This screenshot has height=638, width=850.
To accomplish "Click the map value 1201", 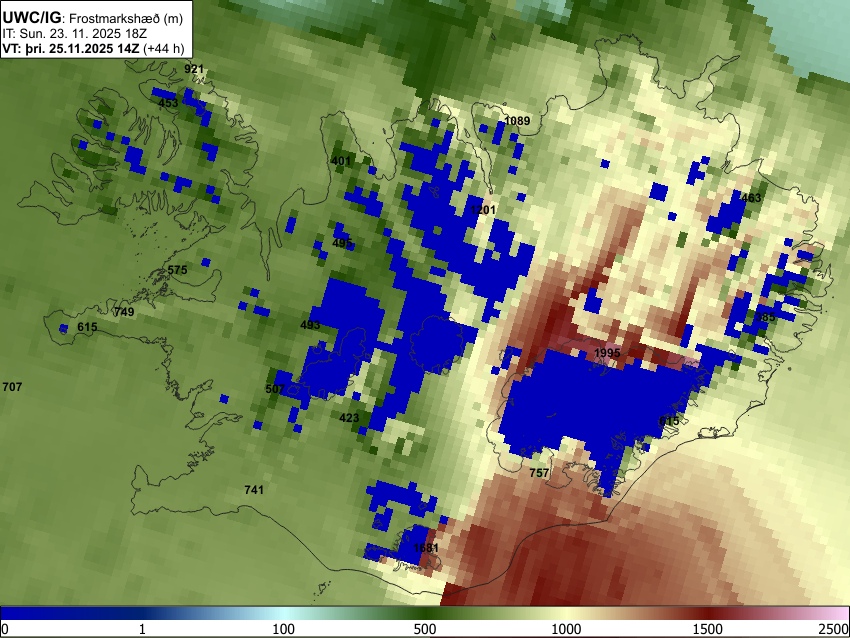I will 483,210.
